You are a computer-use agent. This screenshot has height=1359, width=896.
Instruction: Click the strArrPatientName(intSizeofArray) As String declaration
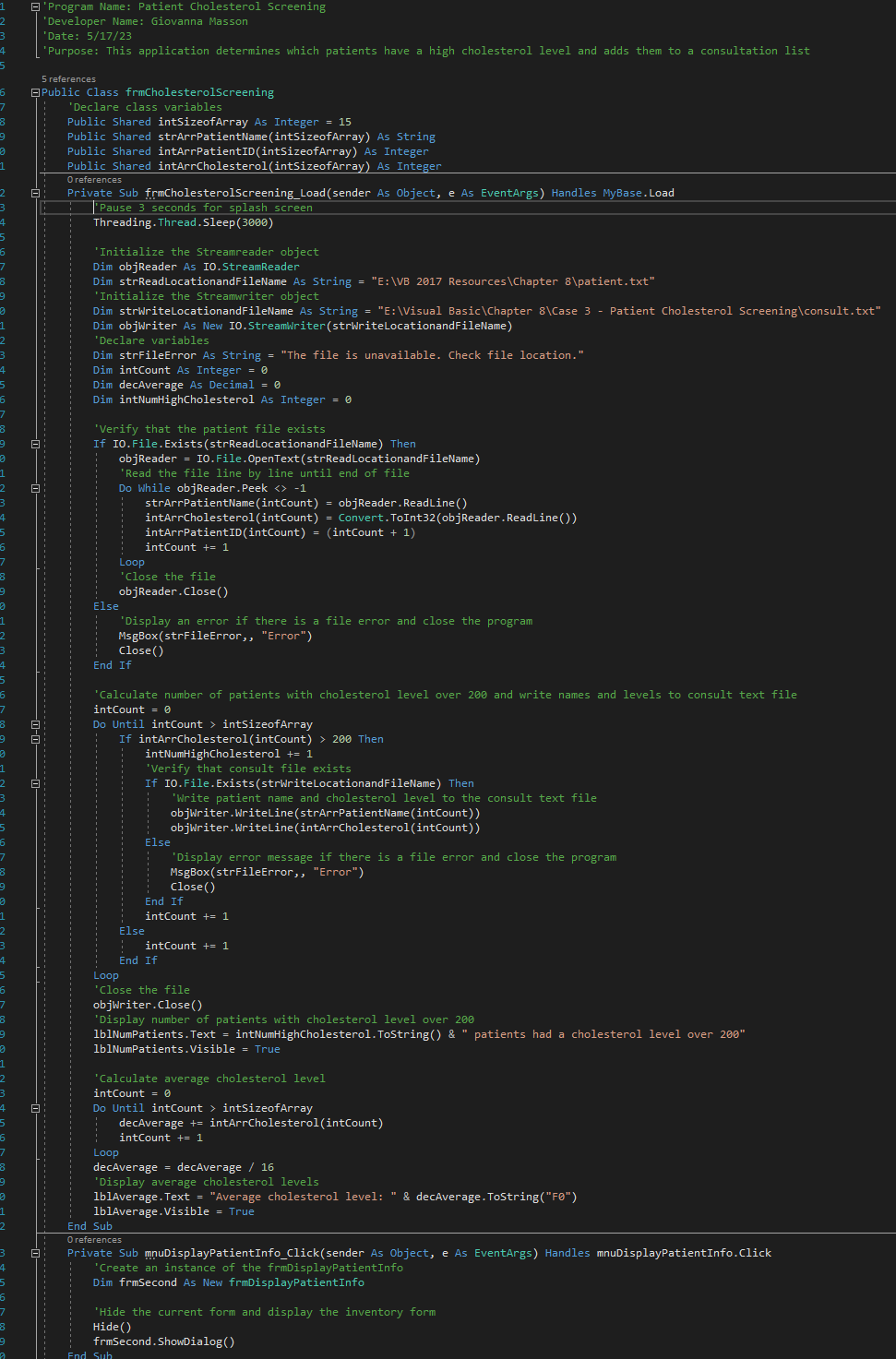pos(251,137)
